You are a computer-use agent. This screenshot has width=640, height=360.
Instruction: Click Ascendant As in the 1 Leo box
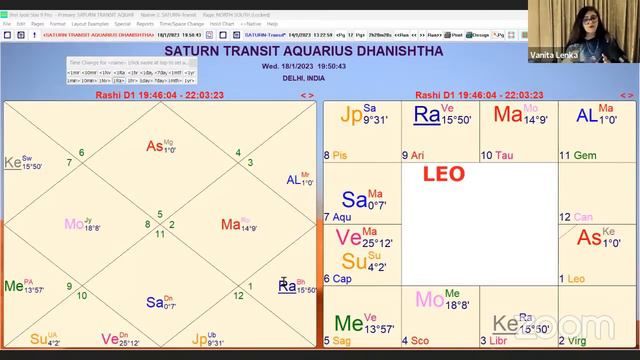[x=598, y=237]
